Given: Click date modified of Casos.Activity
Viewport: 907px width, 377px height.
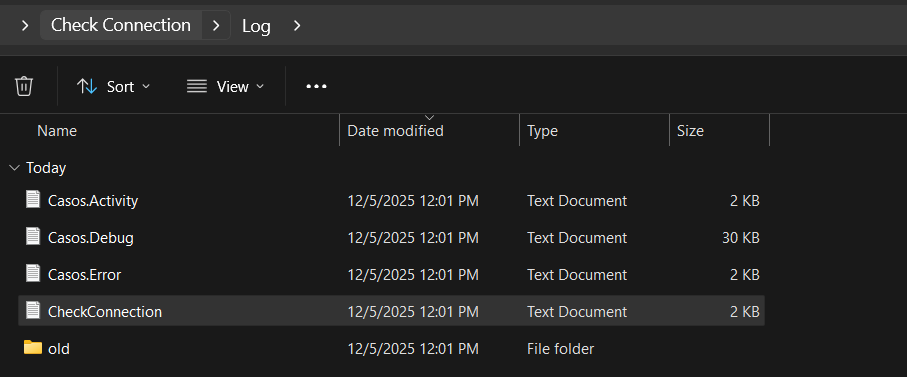Looking at the screenshot, I should [x=413, y=201].
